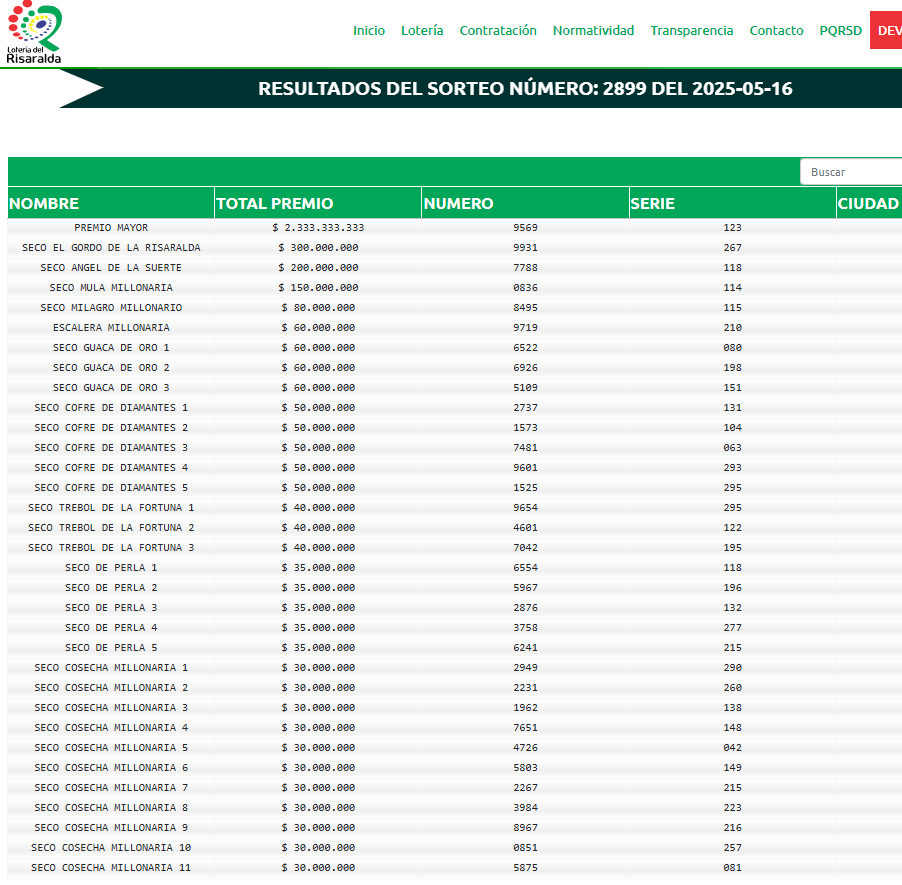Go to the Contacto page
Viewport: 902px width, 885px height.
[776, 30]
